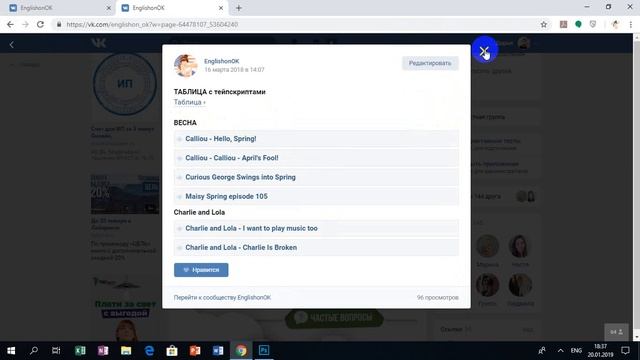This screenshot has height=360, width=640.
Task: Click the 96 просмотров views text
Action: tap(438, 298)
